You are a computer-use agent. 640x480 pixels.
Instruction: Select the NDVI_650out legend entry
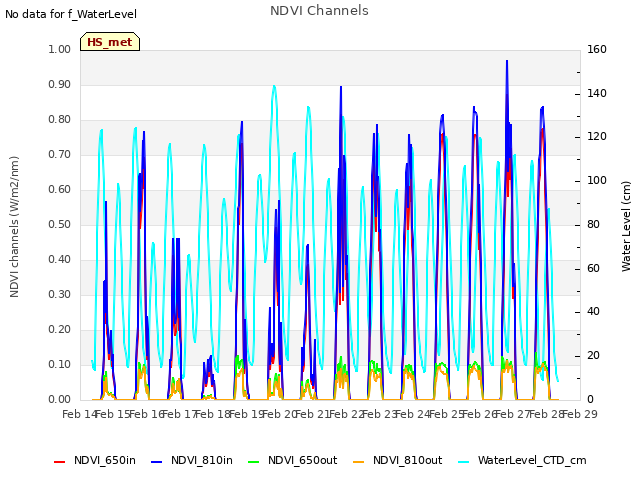pyautogui.click(x=293, y=461)
